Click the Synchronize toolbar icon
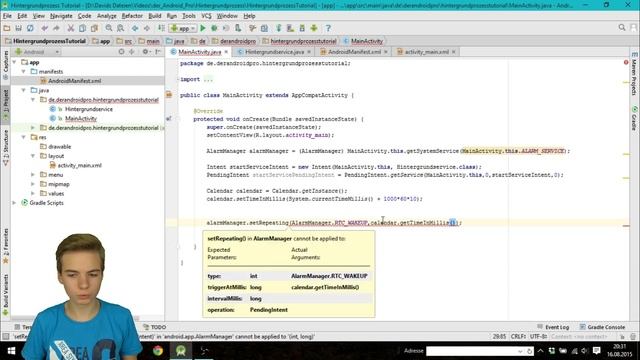640x360 pixels. (30, 28)
